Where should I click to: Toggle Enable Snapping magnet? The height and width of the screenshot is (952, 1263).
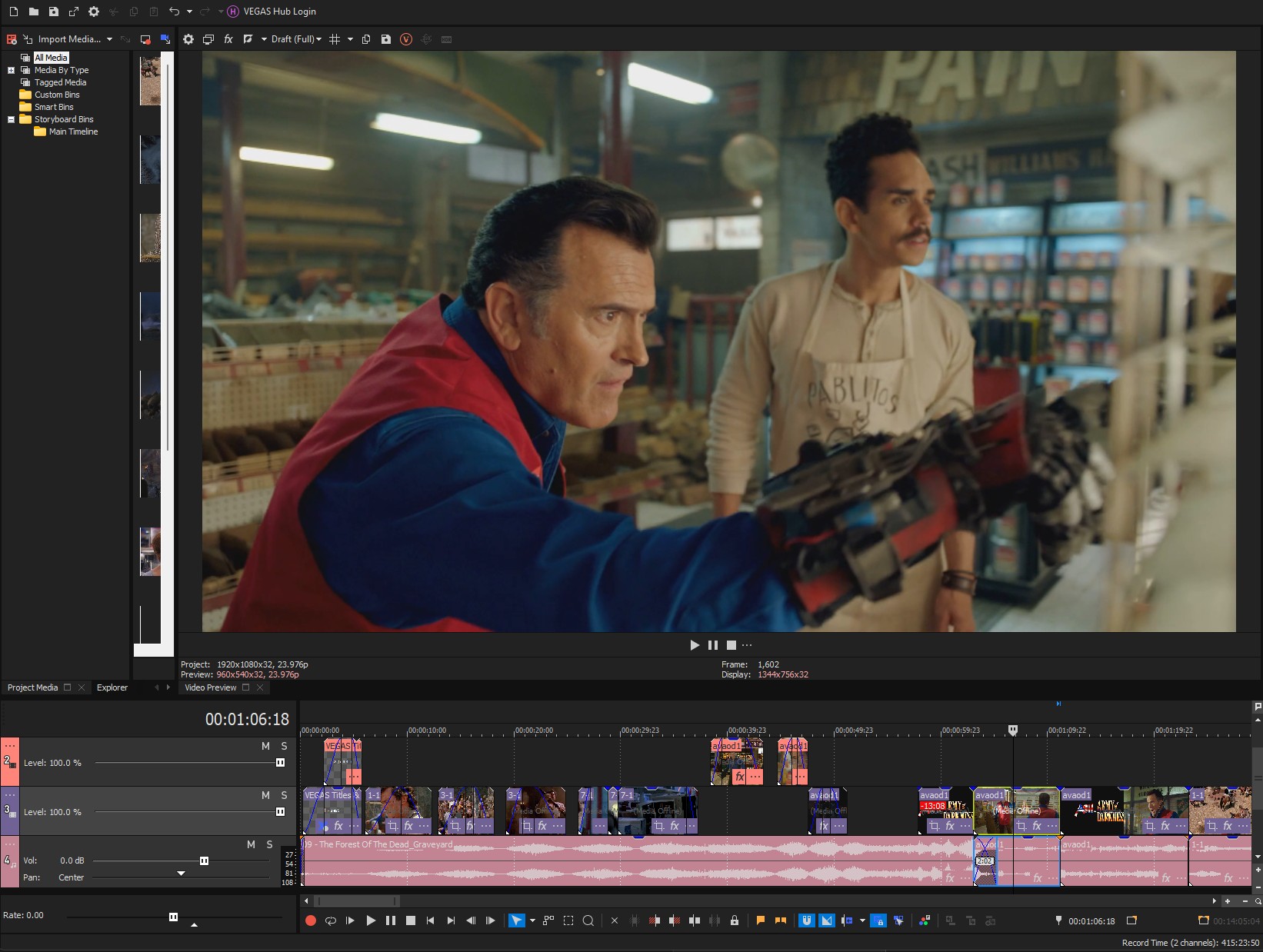807,920
